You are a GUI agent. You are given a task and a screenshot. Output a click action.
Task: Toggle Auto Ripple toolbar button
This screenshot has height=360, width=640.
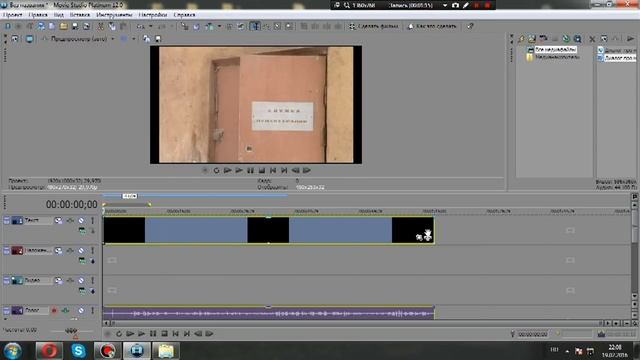point(209,26)
